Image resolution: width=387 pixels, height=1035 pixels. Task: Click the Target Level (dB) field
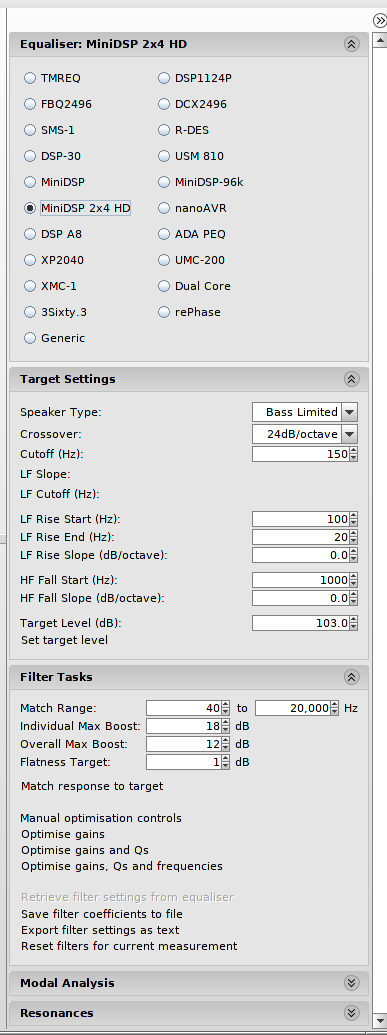(300, 623)
